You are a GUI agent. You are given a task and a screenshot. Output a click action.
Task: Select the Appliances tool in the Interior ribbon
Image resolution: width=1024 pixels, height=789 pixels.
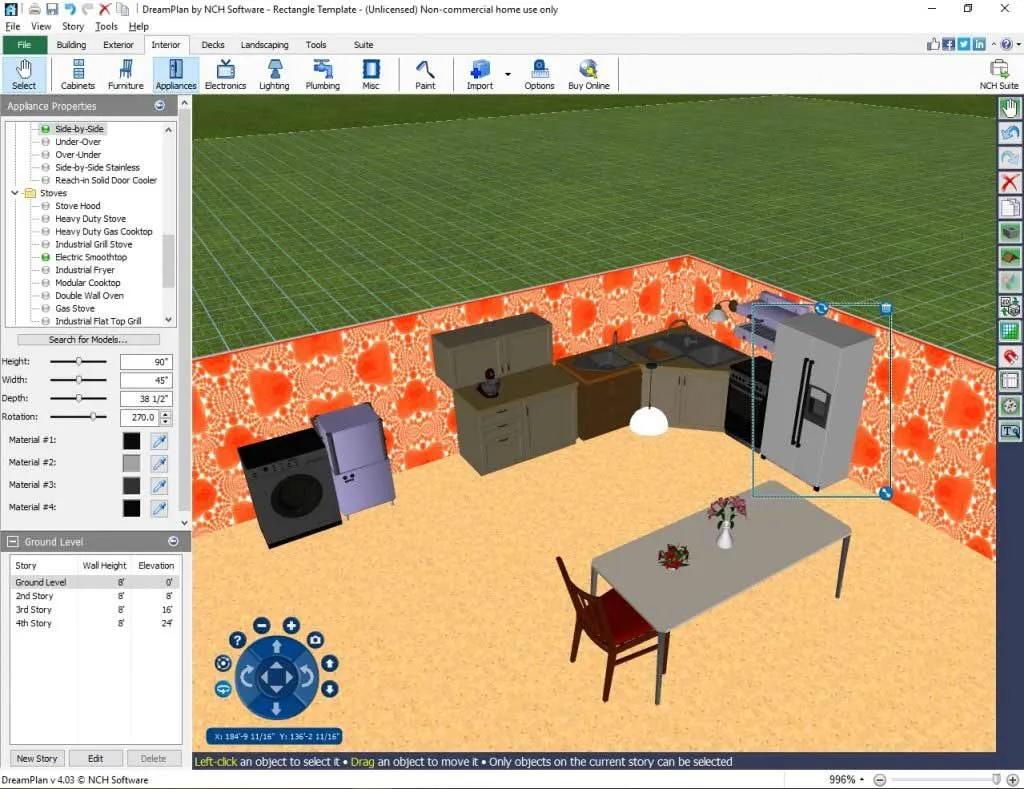click(175, 73)
